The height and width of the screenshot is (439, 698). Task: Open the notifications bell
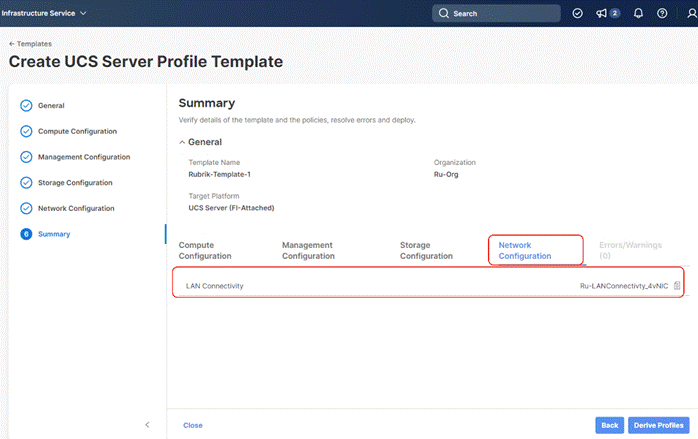640,13
